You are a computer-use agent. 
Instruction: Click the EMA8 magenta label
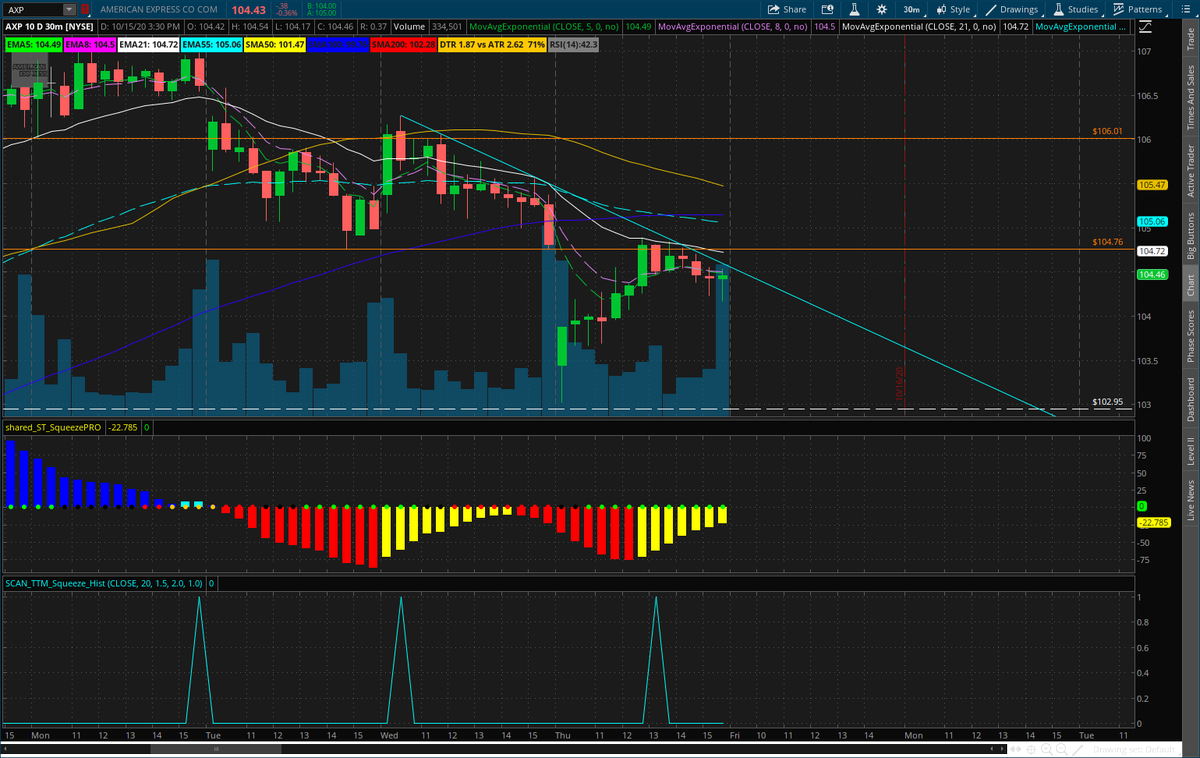pos(90,45)
